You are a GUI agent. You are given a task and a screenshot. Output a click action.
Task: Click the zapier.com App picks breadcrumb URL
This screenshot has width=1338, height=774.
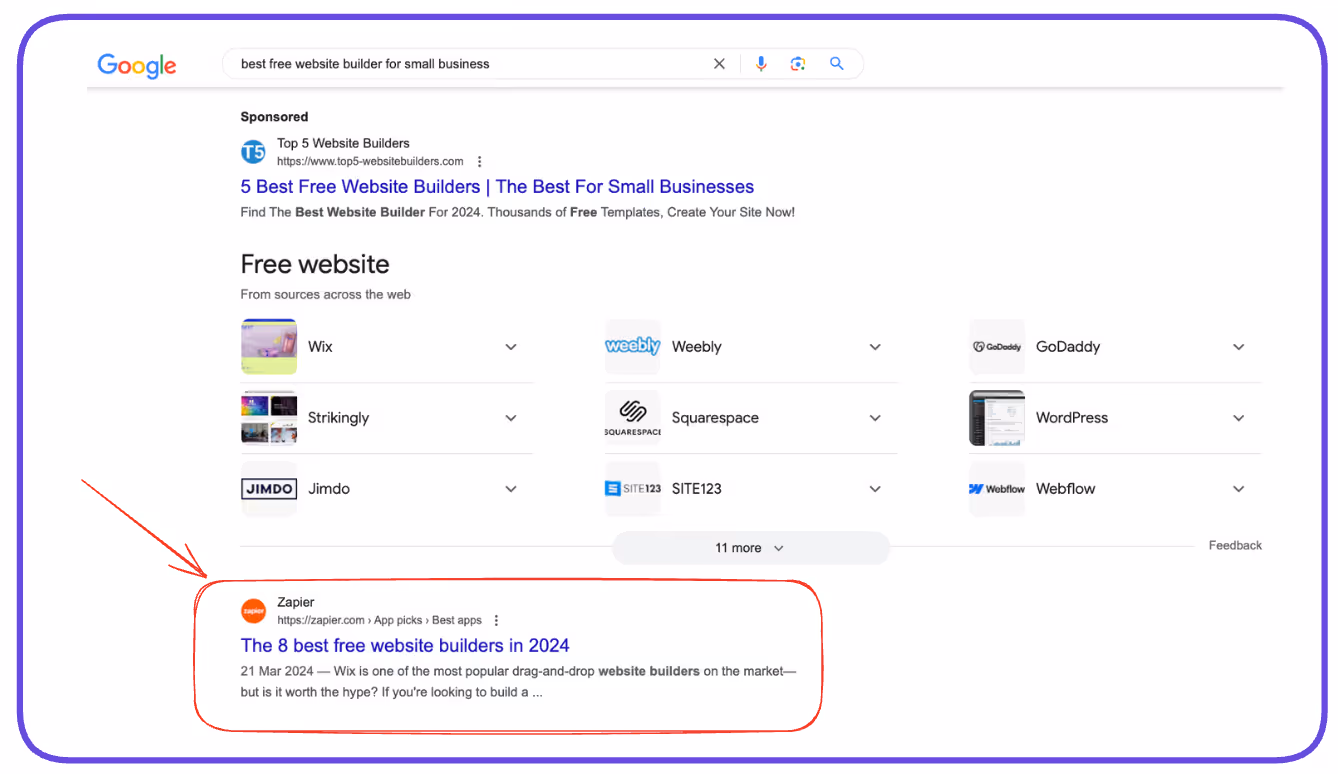click(379, 620)
